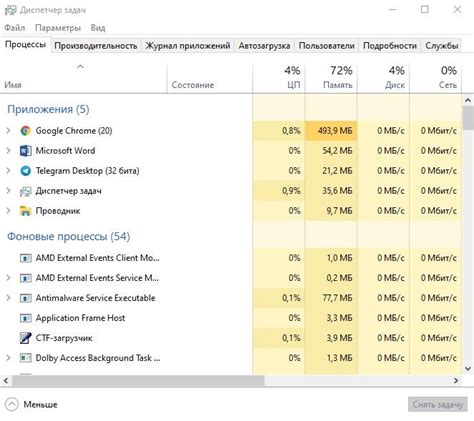The height and width of the screenshot is (421, 474).
Task: Select the Приложения (5) group header
Action: [48, 109]
